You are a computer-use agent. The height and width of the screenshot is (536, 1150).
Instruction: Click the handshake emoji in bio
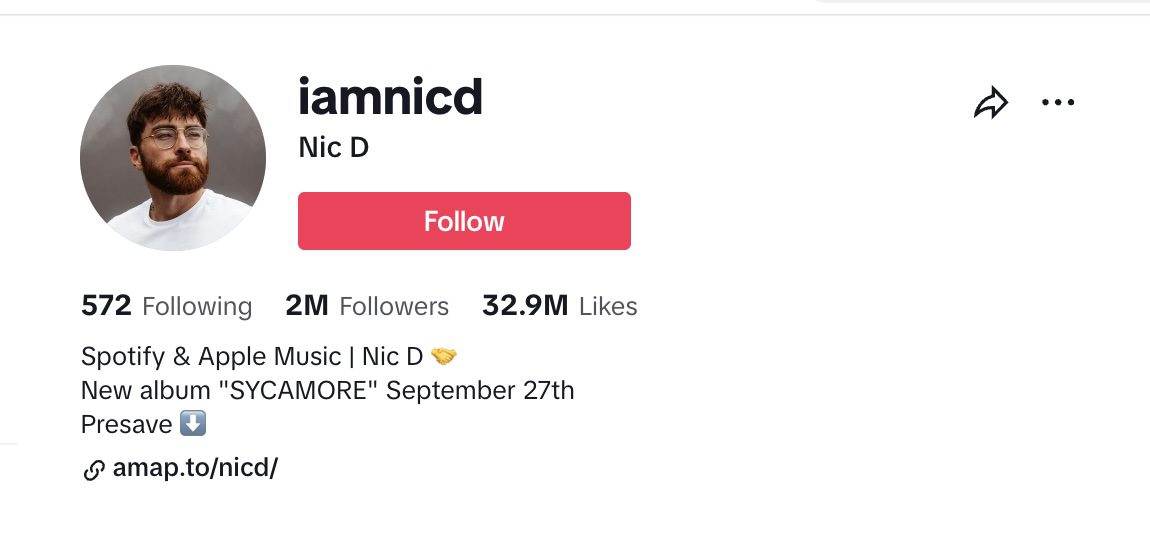(443, 357)
